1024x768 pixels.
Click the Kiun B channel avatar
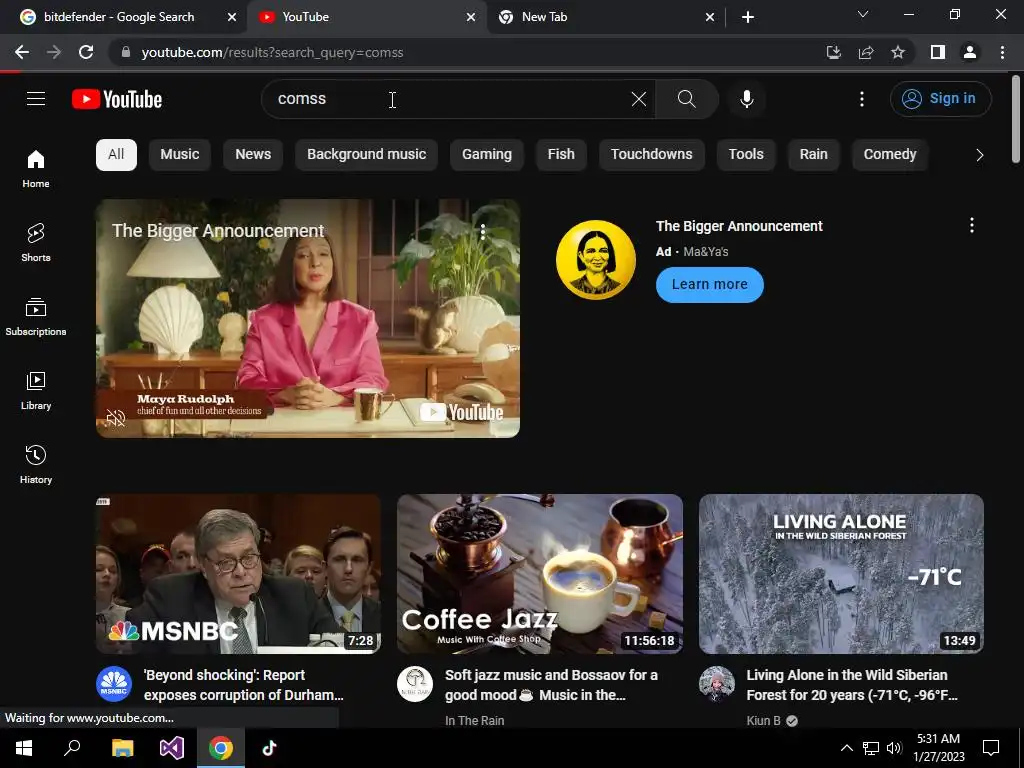716,684
